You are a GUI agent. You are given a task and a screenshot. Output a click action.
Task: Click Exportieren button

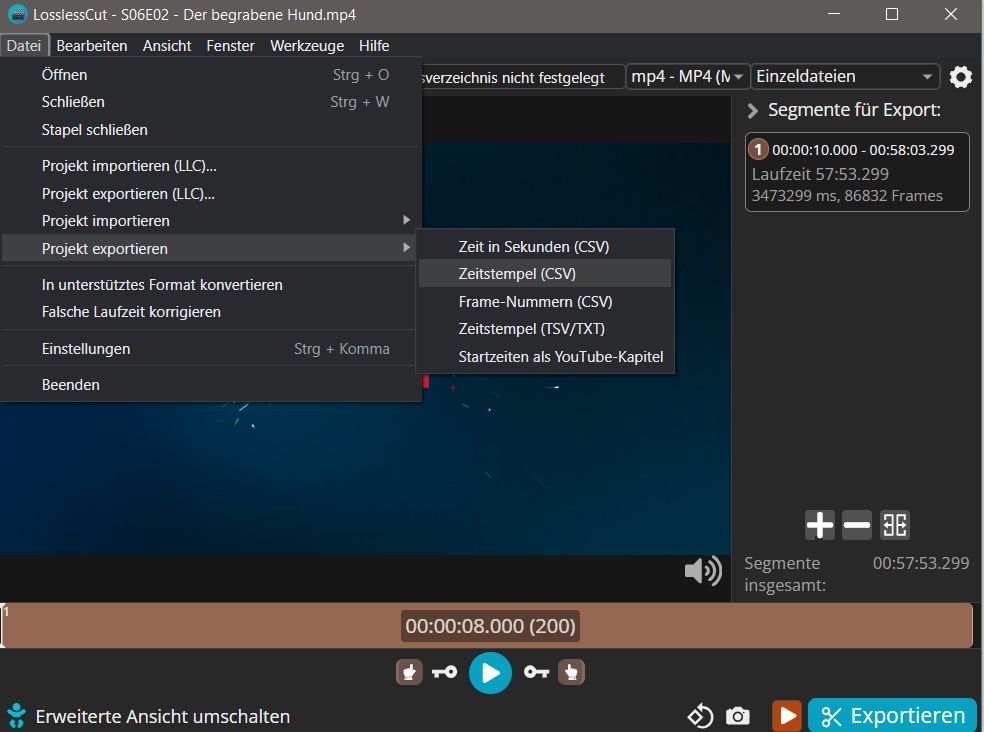892,716
